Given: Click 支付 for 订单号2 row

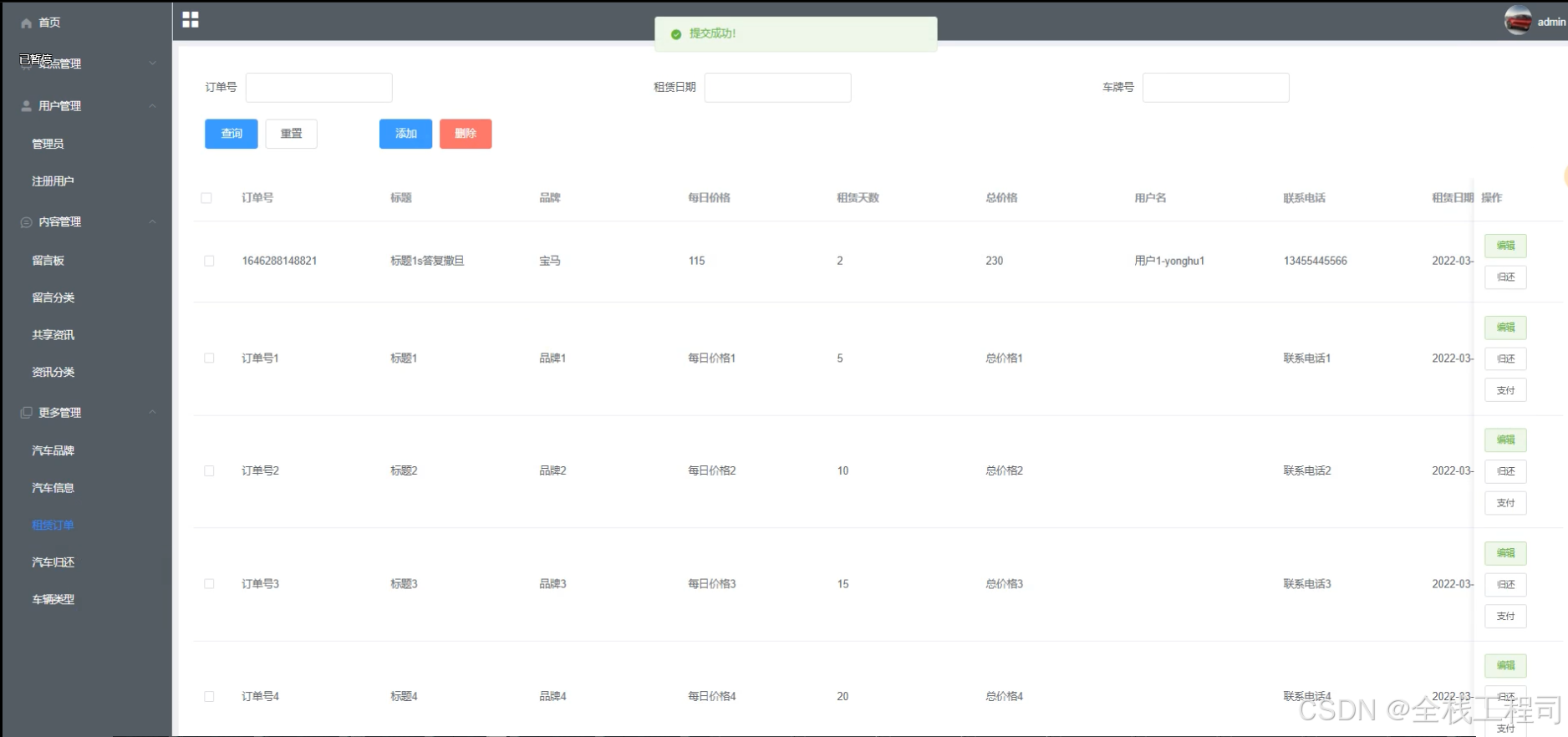Looking at the screenshot, I should pos(1505,503).
